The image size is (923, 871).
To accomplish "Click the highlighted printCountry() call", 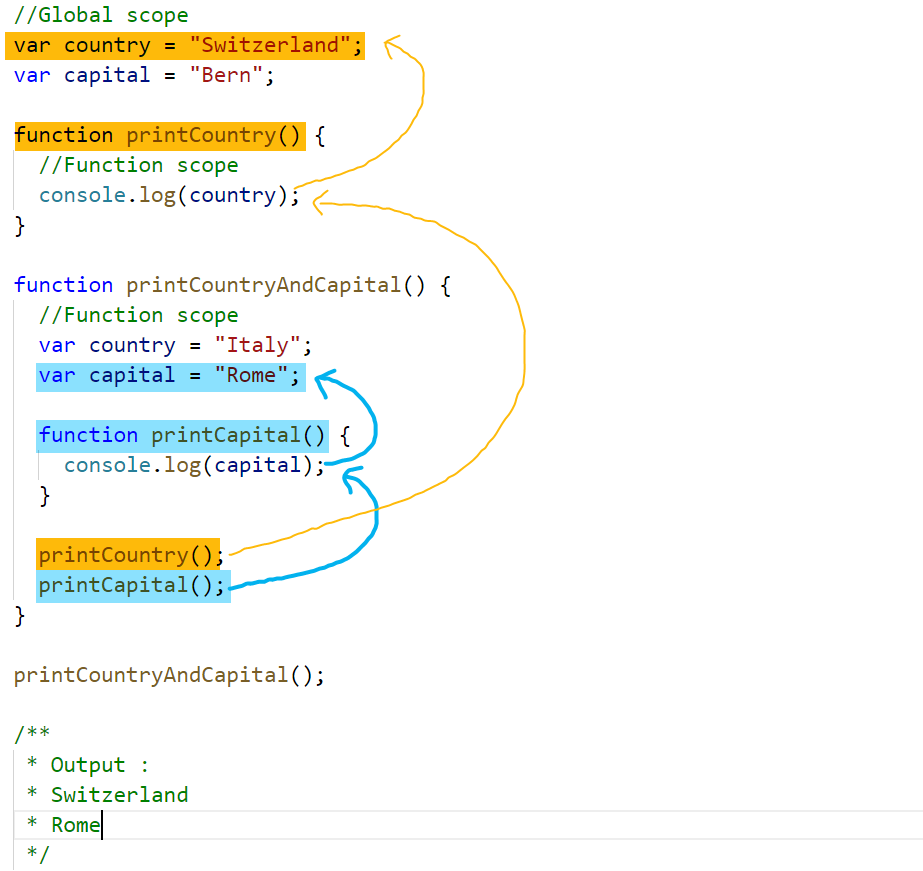I will click(x=128, y=554).
